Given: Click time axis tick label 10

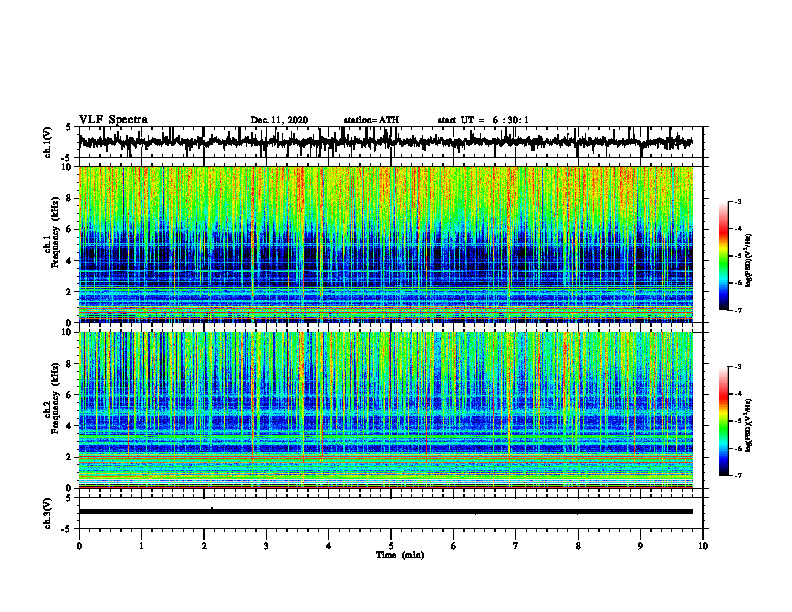Looking at the screenshot, I should 703,546.
